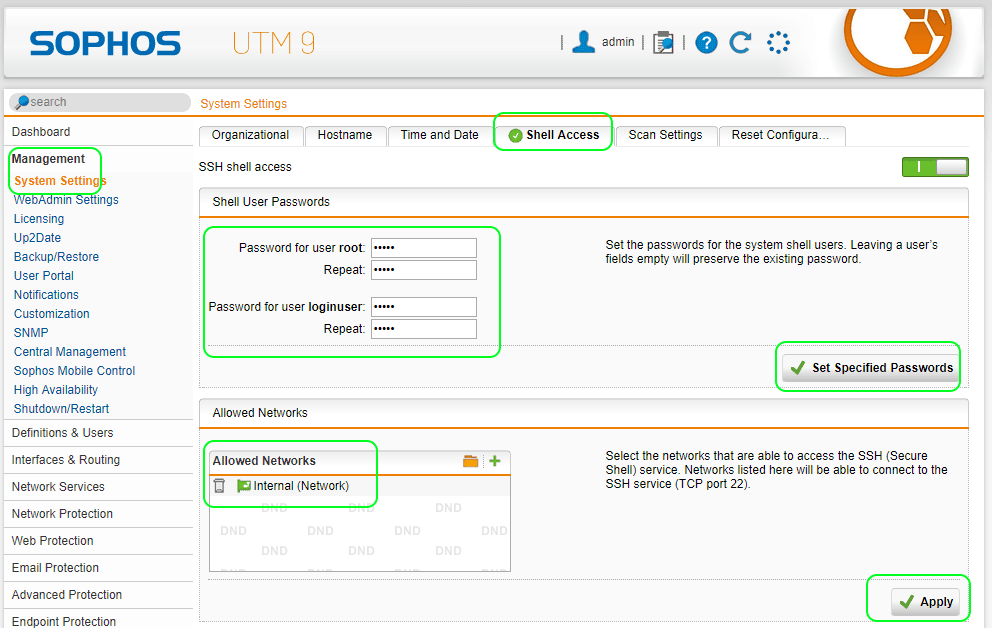The width and height of the screenshot is (992, 628).
Task: Click the admin username text
Action: click(x=618, y=42)
